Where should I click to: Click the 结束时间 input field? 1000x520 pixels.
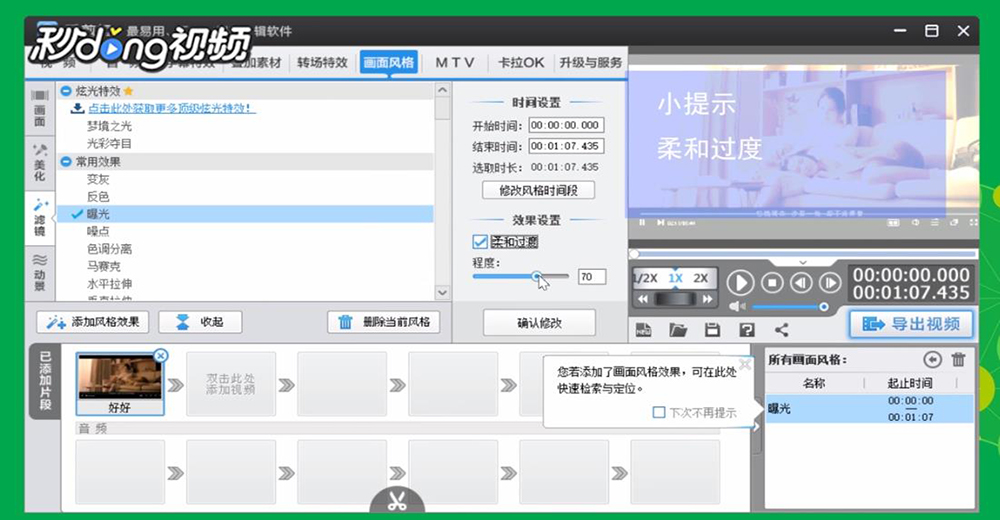click(x=566, y=146)
